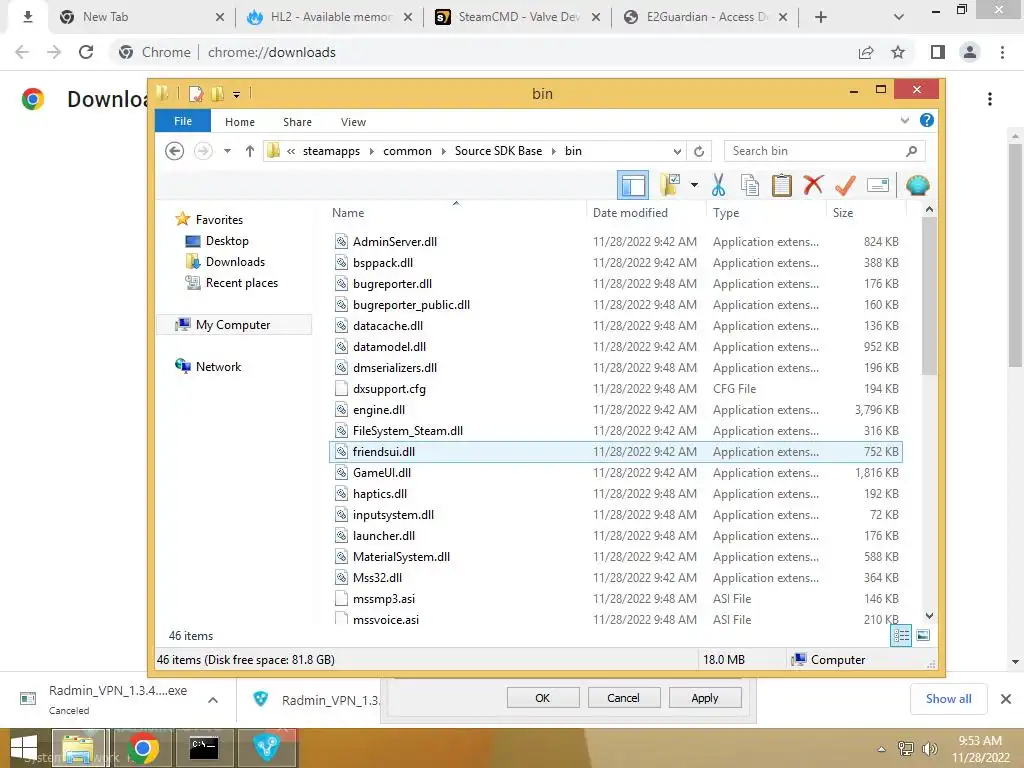Click Show all downloads link

pyautogui.click(x=948, y=699)
